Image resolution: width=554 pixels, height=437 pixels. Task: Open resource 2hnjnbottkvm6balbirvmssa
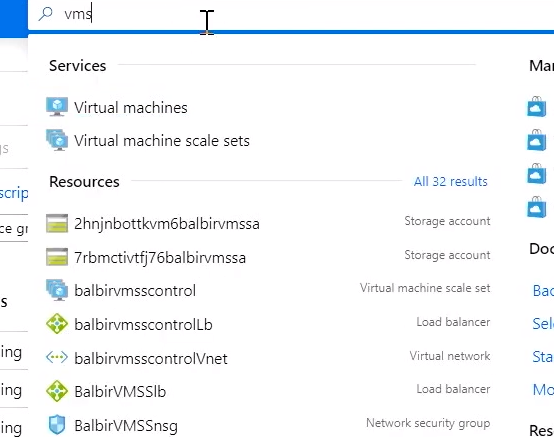coord(167,224)
